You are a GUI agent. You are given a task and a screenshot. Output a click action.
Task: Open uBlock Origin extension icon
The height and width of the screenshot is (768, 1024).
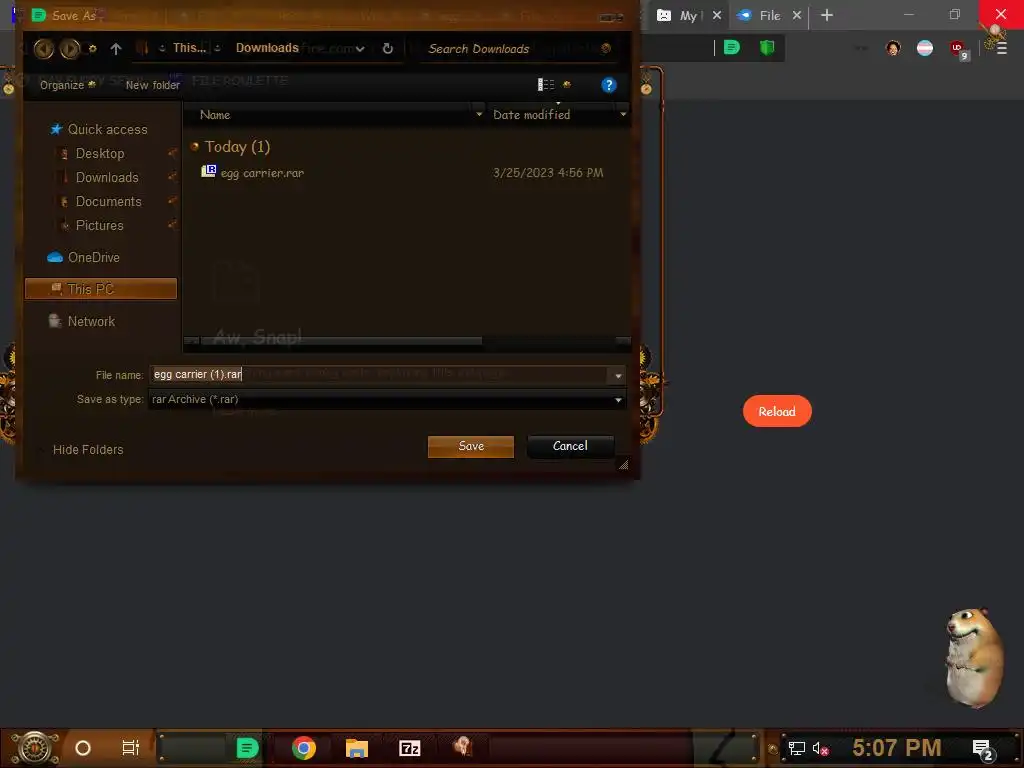[x=959, y=49]
